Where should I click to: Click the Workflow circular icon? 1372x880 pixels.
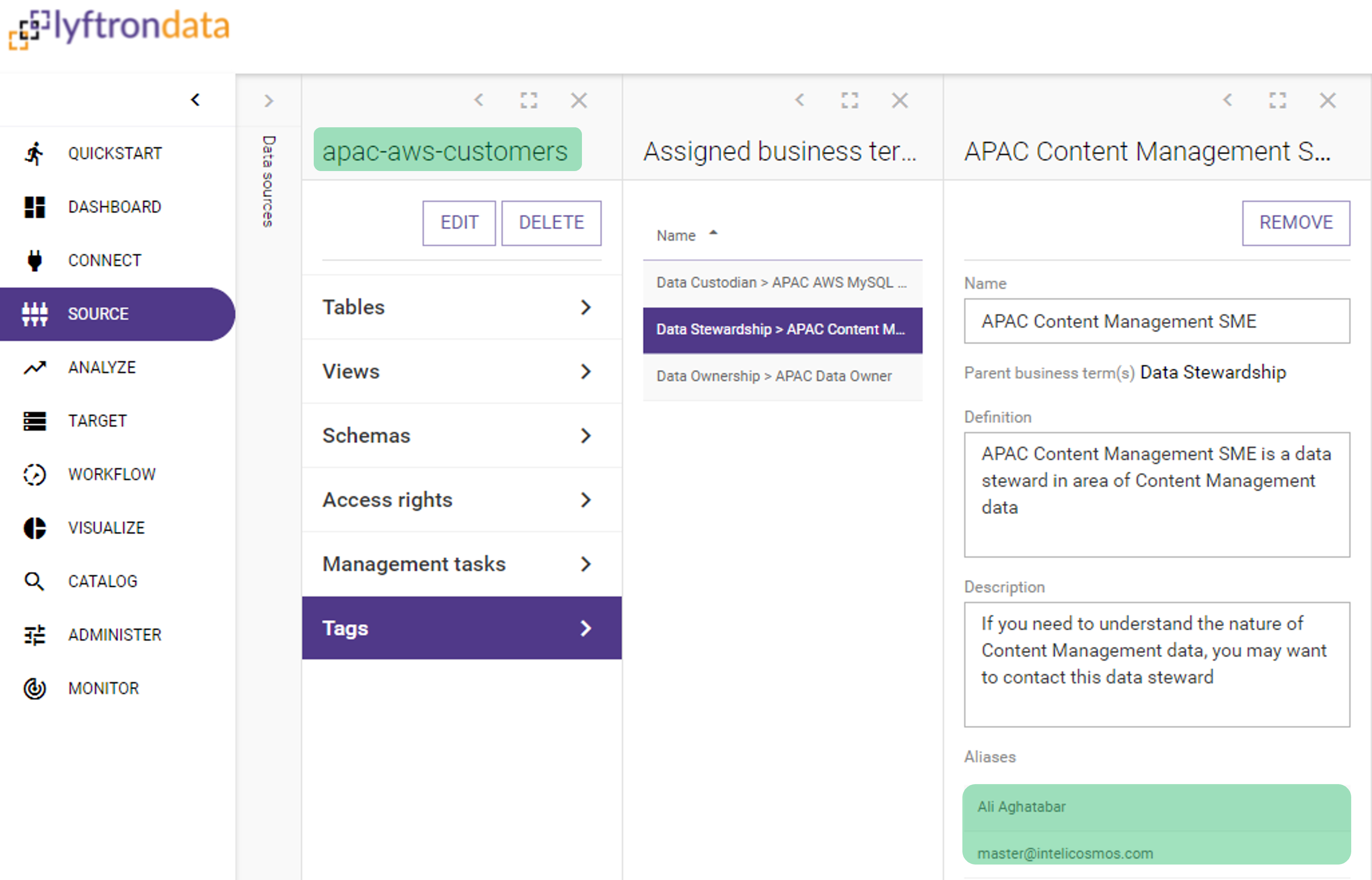coord(34,474)
